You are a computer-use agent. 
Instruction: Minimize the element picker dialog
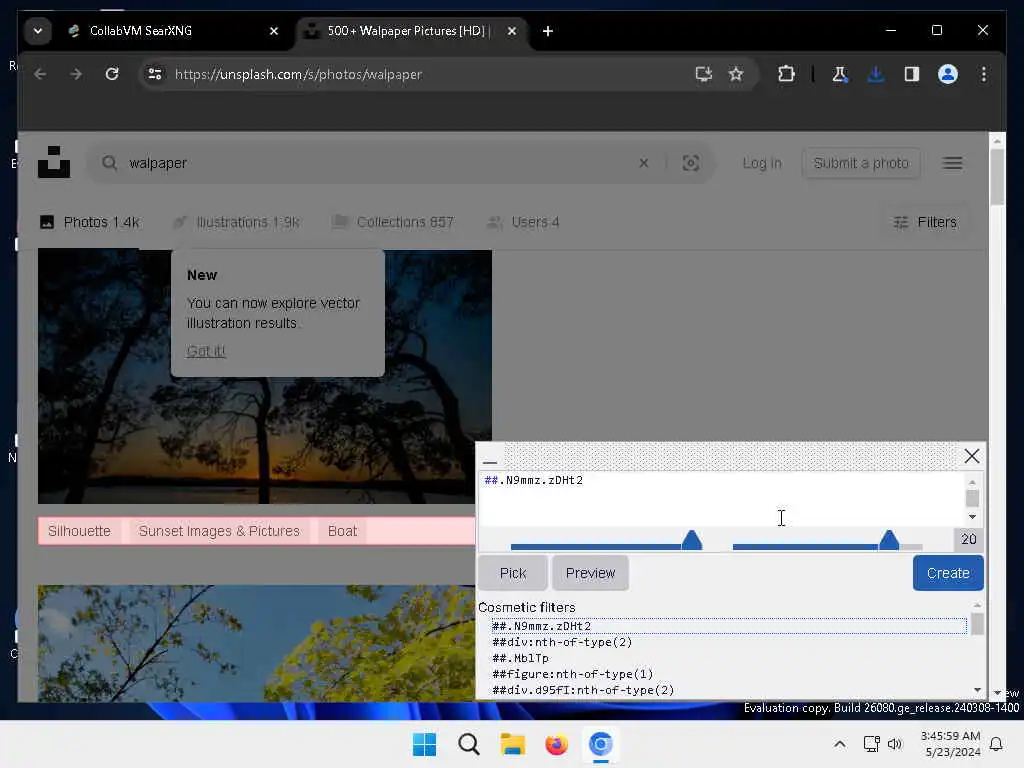(x=490, y=456)
